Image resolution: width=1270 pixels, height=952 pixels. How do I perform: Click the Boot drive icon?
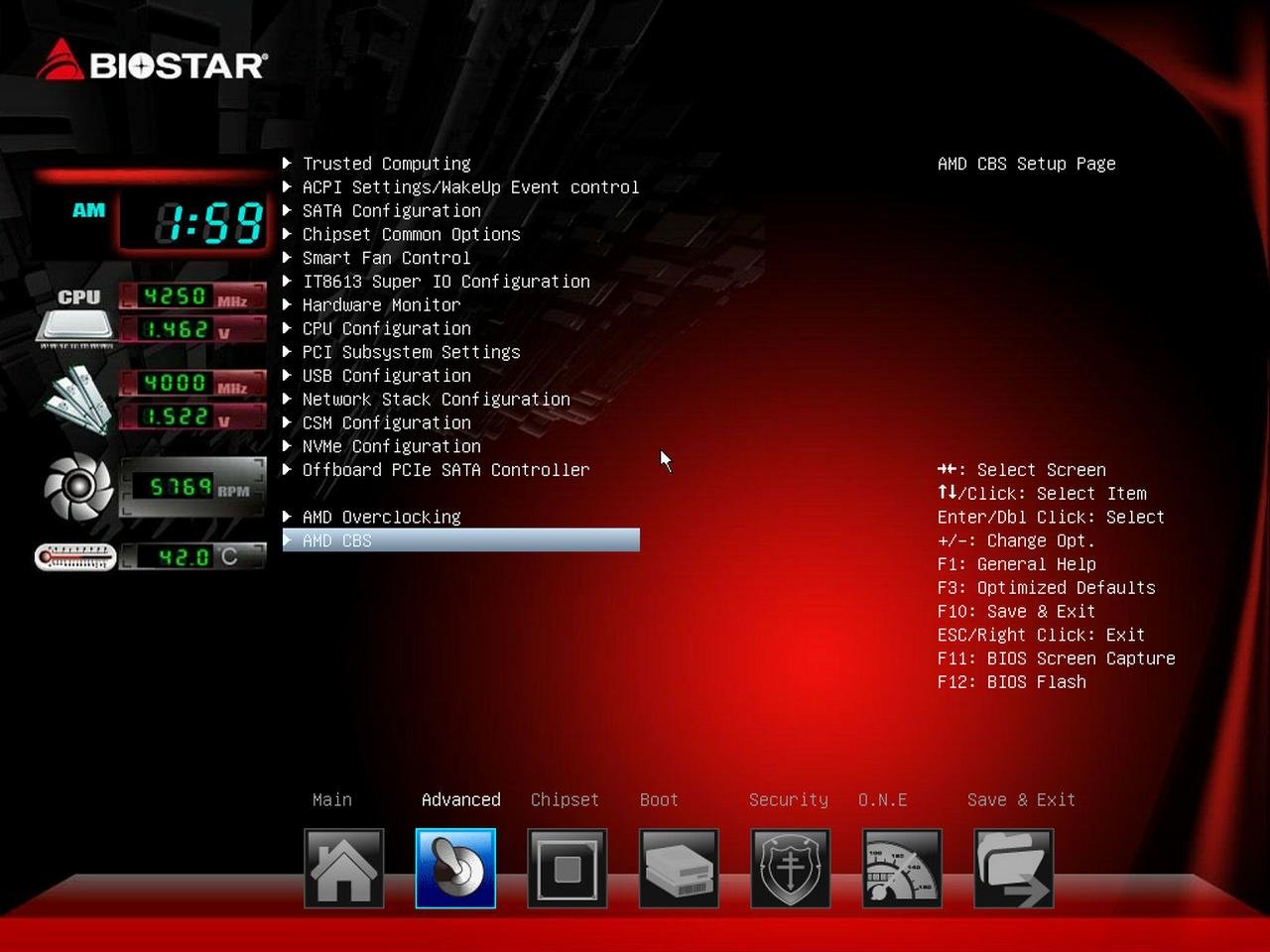679,869
